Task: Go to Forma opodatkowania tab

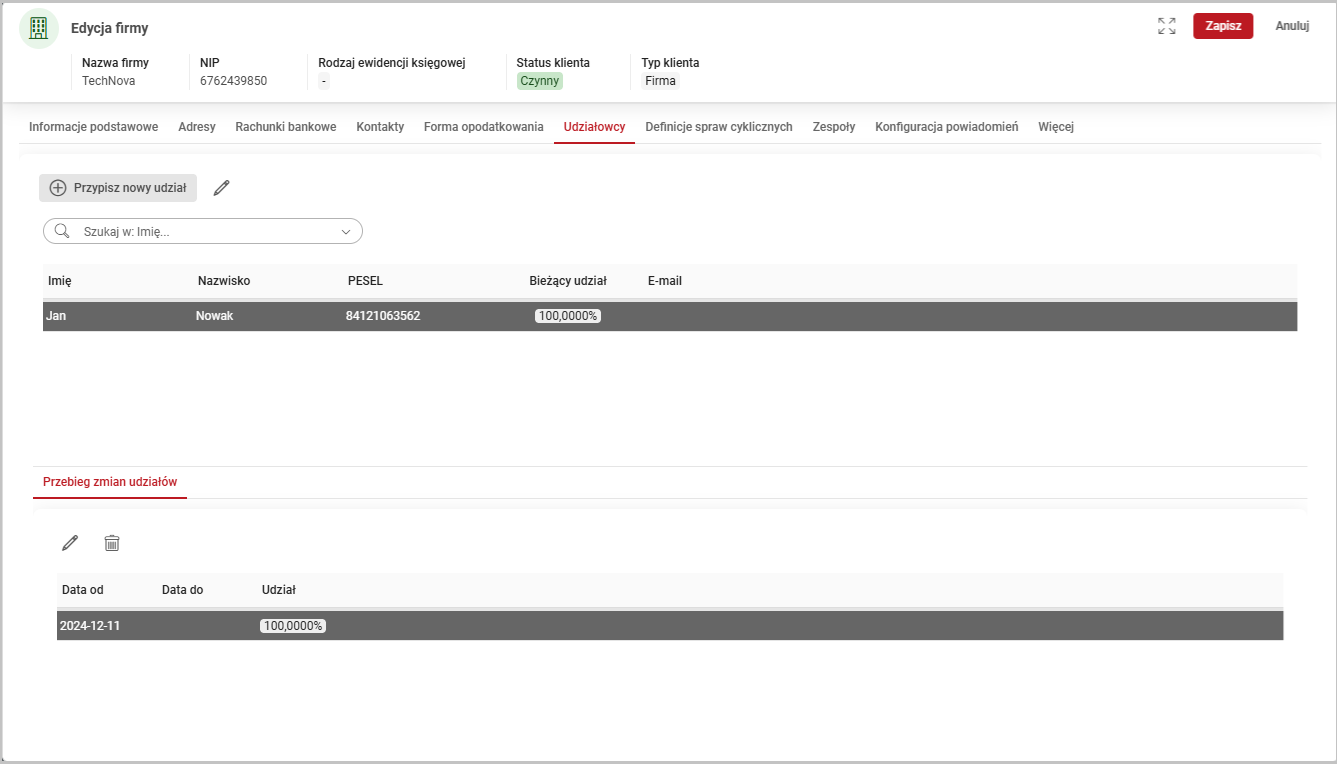Action: 483,127
